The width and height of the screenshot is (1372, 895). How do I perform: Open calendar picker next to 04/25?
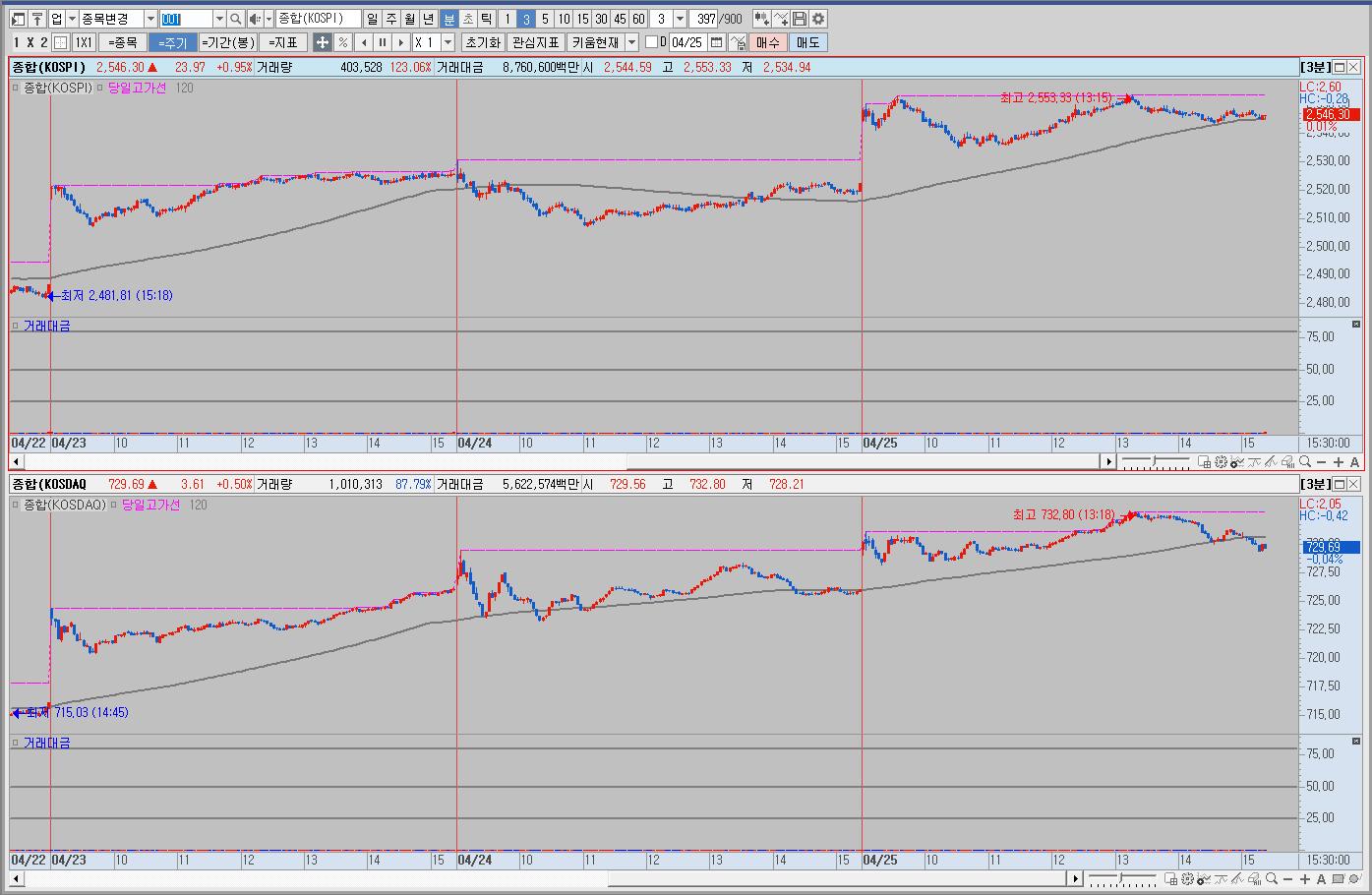(x=716, y=42)
